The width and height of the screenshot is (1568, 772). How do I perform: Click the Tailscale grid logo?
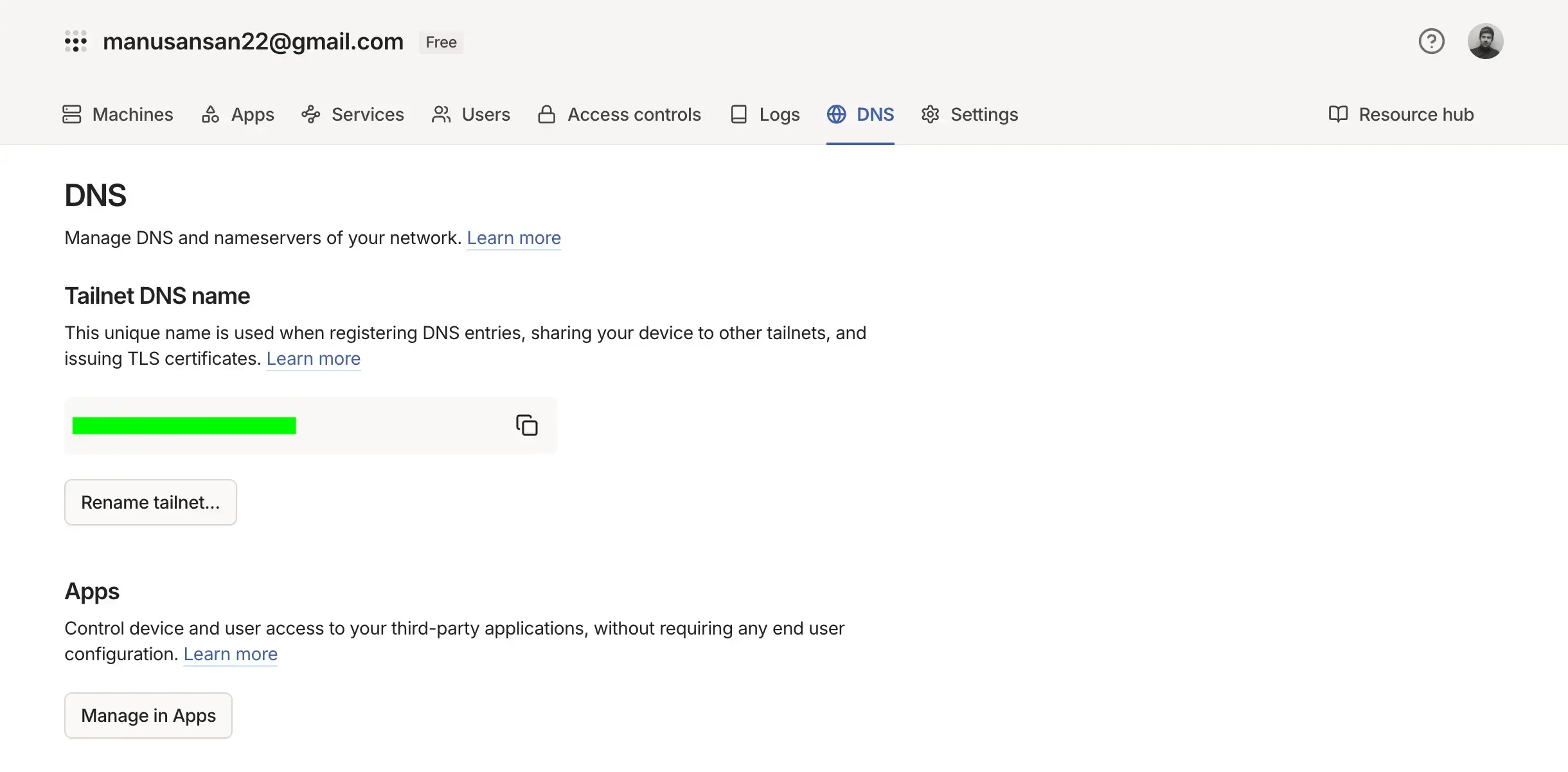pyautogui.click(x=76, y=41)
